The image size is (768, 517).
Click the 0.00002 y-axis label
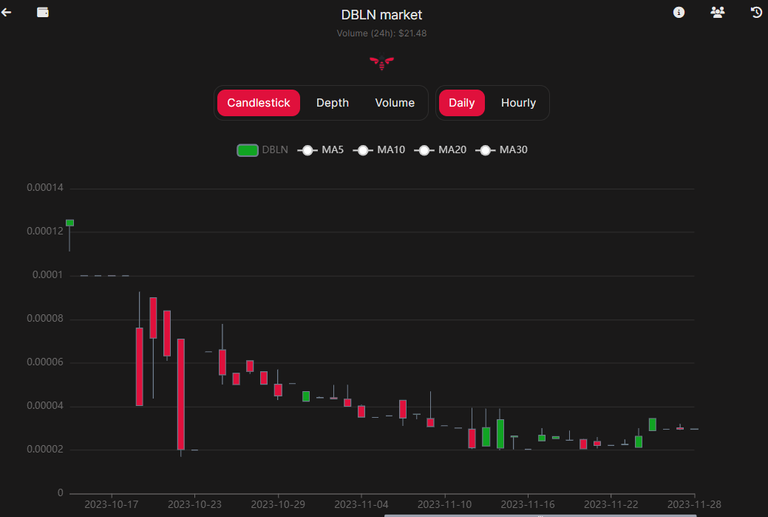point(45,449)
